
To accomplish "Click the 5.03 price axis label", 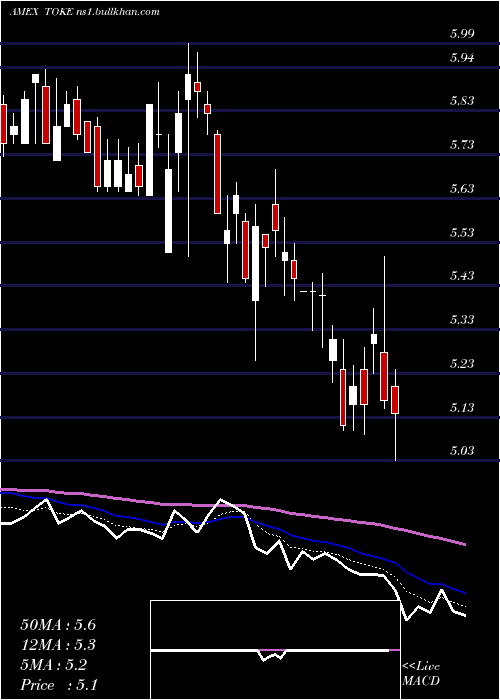I will (462, 450).
